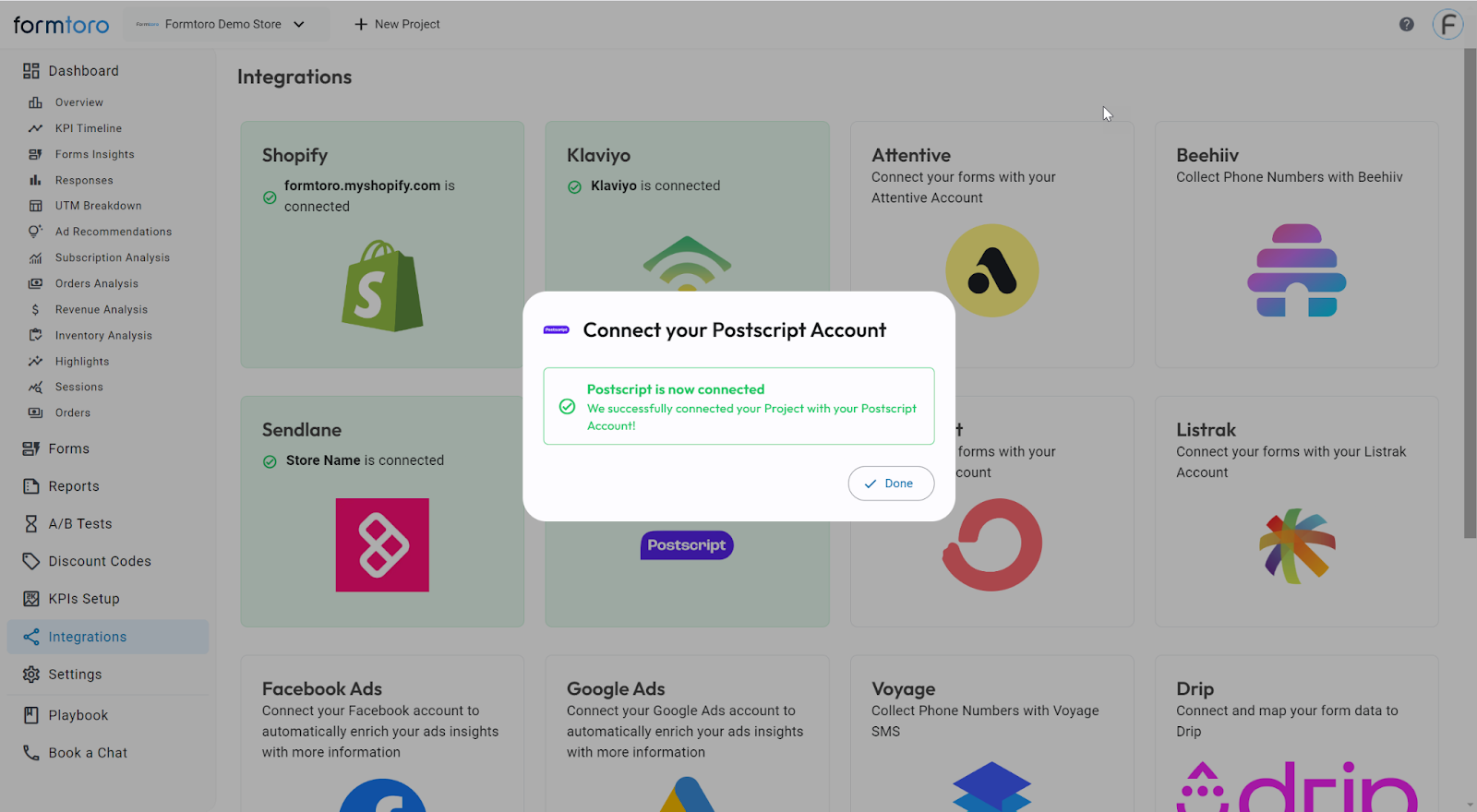1477x812 pixels.
Task: Click the Discount Codes tag icon
Action: 31,561
